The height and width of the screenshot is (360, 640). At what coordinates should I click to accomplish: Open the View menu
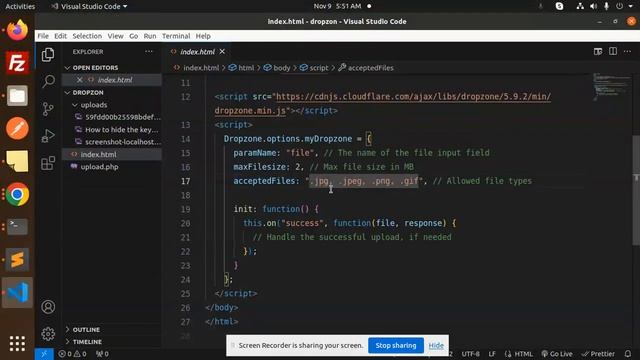(x=116, y=36)
